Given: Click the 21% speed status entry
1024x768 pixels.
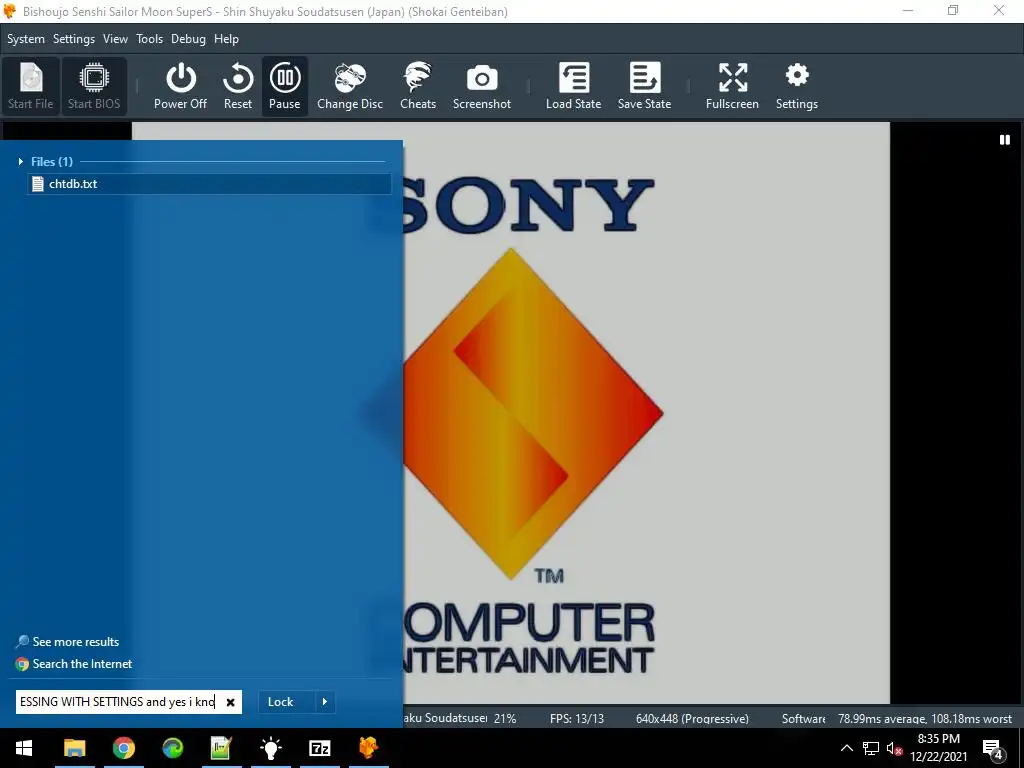Looking at the screenshot, I should (x=505, y=718).
